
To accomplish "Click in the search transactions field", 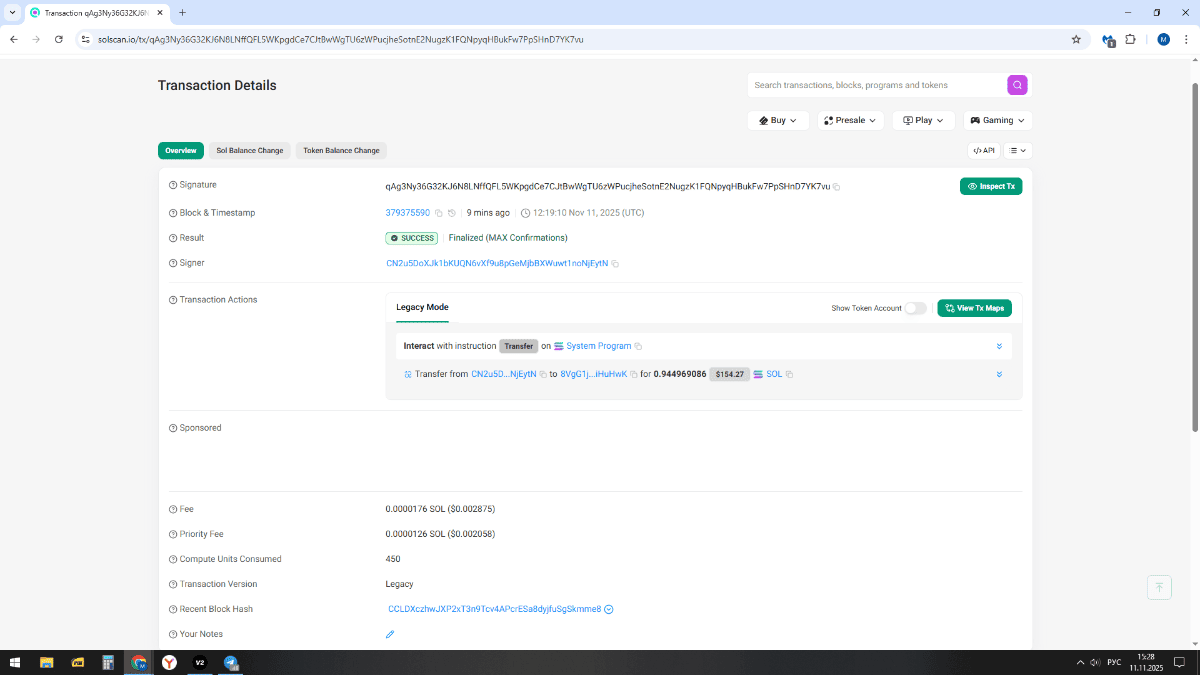I will pos(875,85).
